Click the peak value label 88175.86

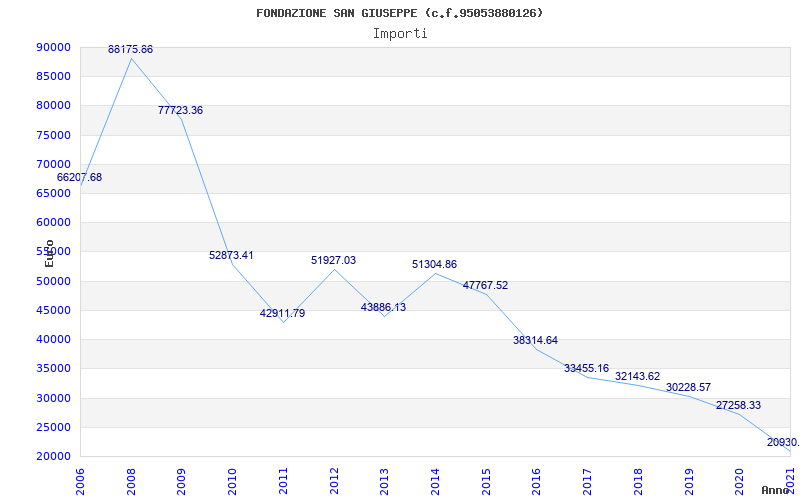coord(130,49)
